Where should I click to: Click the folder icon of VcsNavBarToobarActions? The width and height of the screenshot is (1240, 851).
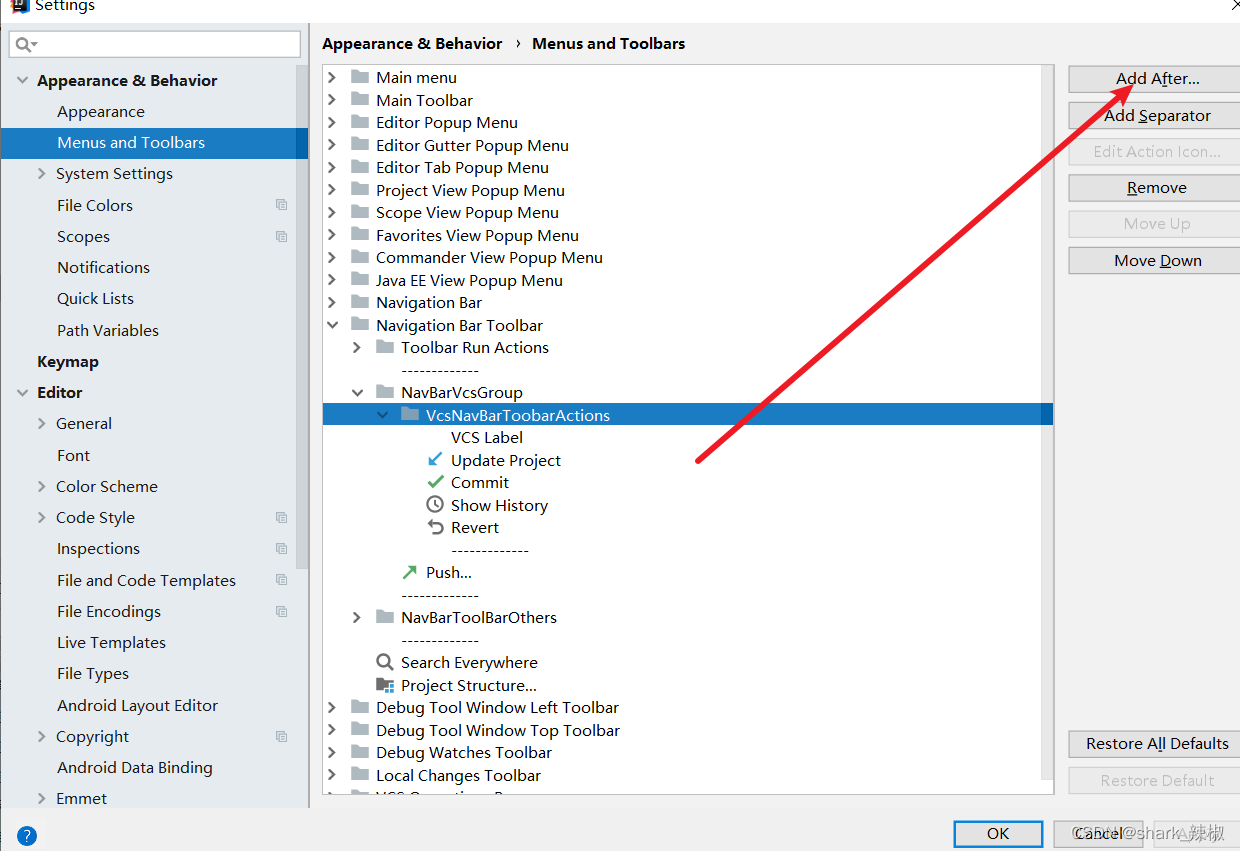[x=410, y=414]
